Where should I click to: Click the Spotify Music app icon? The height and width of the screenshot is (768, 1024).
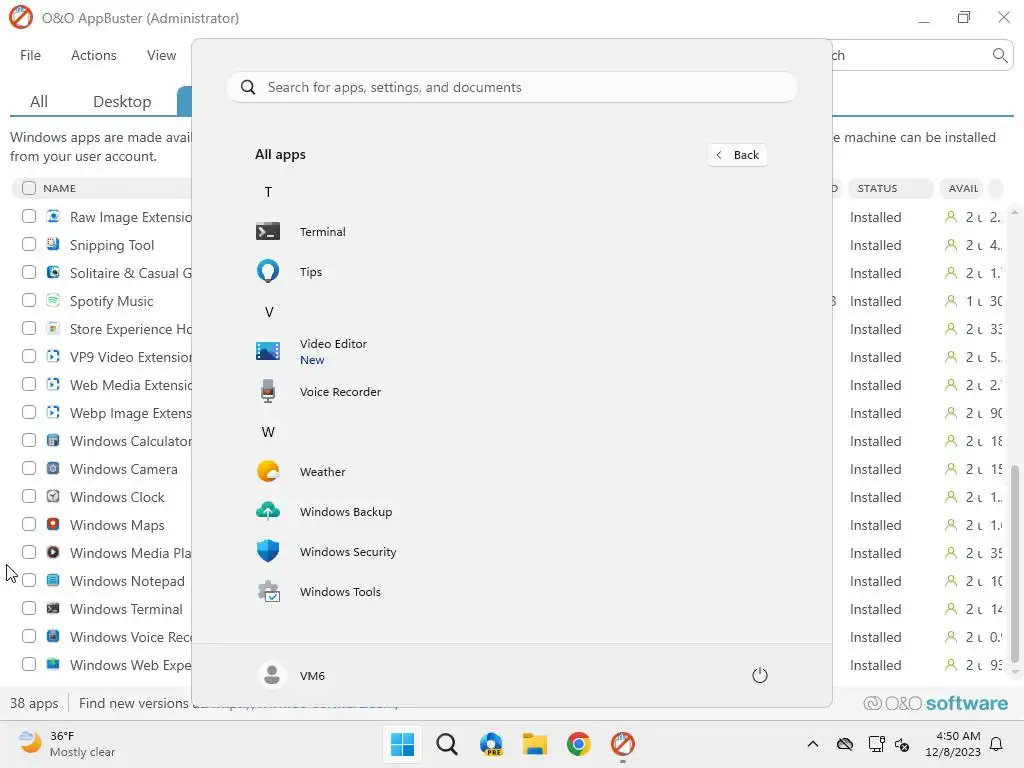tap(54, 300)
